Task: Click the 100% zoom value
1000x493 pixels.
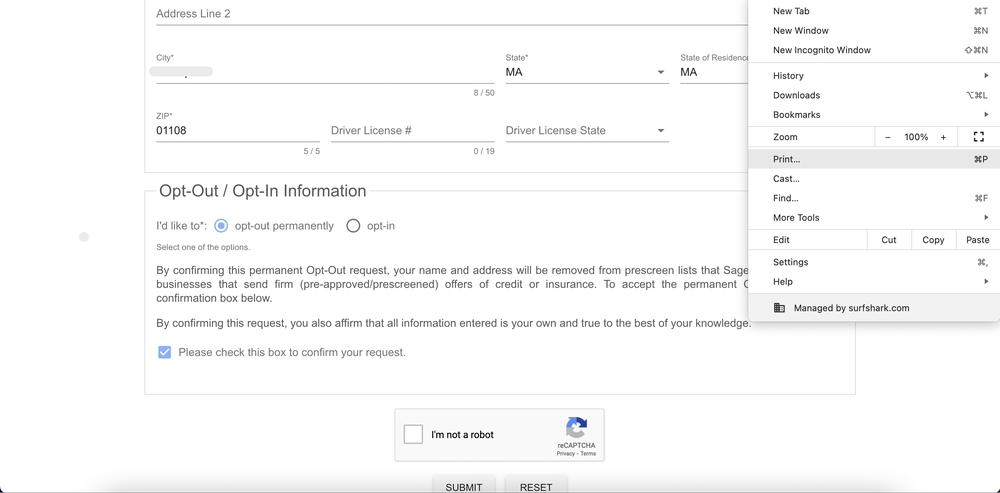Action: tap(916, 137)
